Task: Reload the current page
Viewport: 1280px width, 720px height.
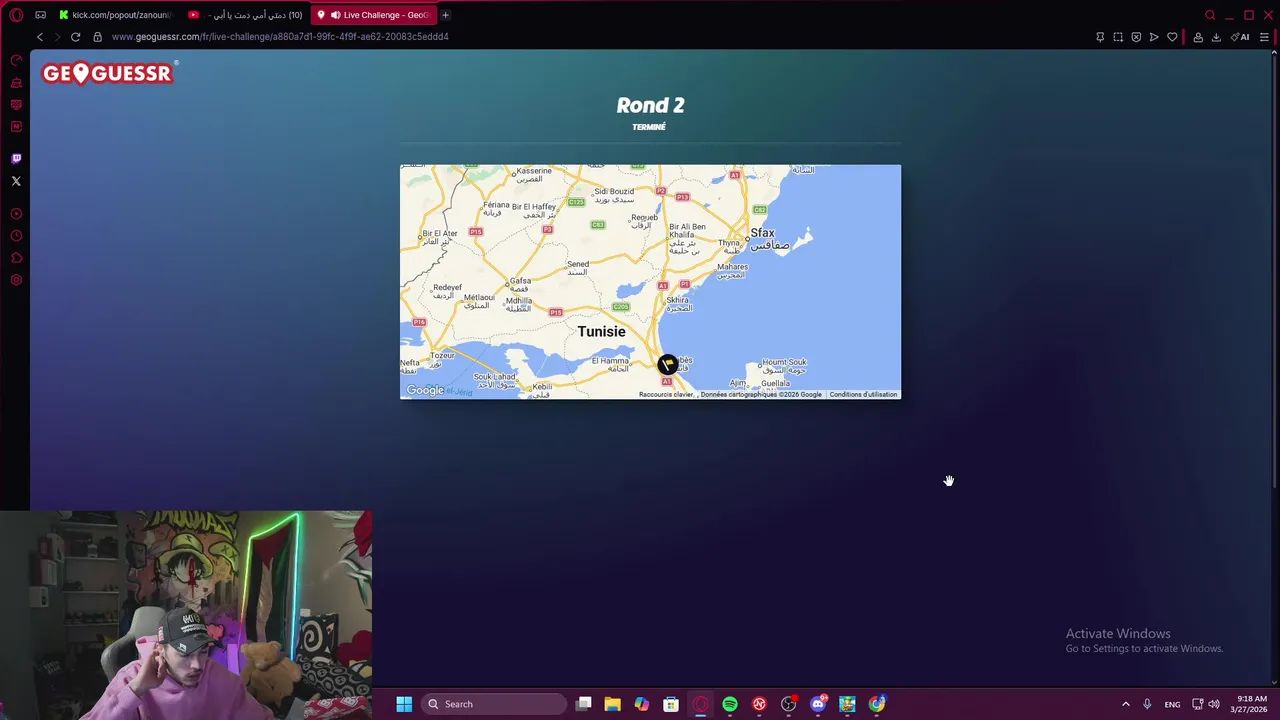Action: pyautogui.click(x=75, y=37)
